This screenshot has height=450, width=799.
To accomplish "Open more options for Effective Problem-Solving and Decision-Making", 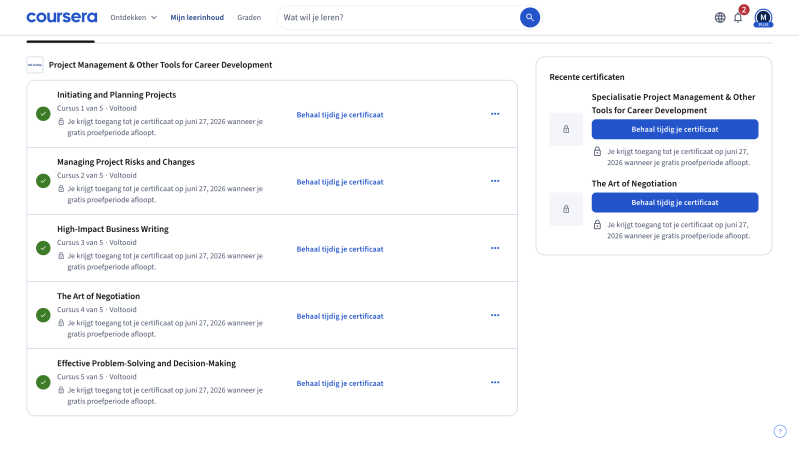I will [x=495, y=382].
